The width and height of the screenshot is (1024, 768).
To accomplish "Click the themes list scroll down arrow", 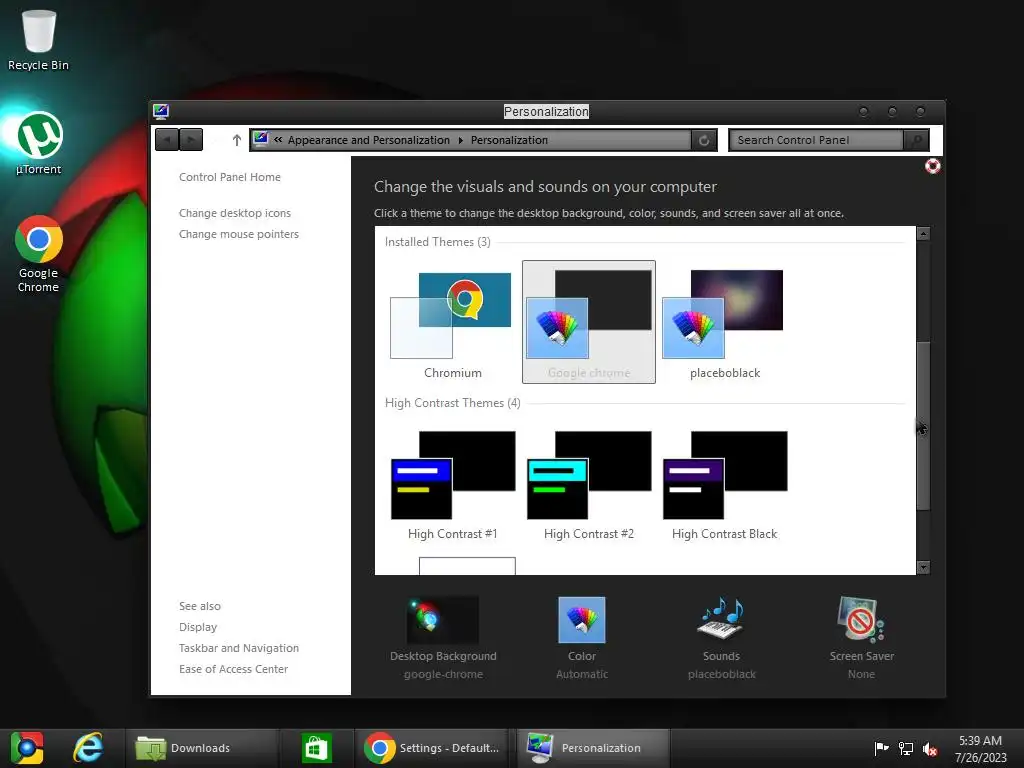I will 923,568.
